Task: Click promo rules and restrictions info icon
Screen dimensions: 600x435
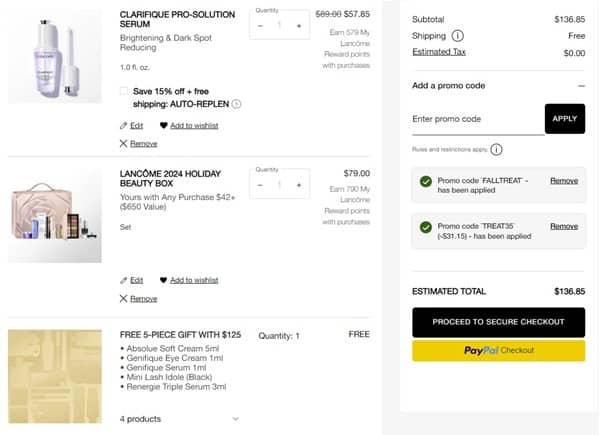Action: click(x=497, y=150)
